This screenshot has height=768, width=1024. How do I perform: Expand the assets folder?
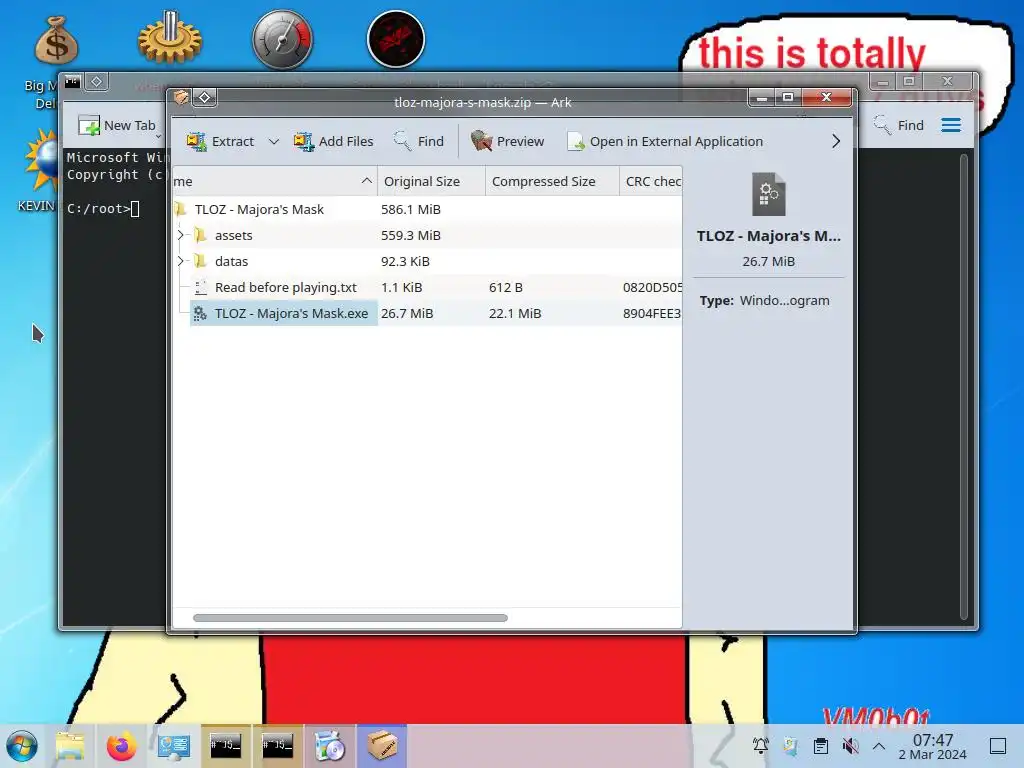(x=181, y=235)
